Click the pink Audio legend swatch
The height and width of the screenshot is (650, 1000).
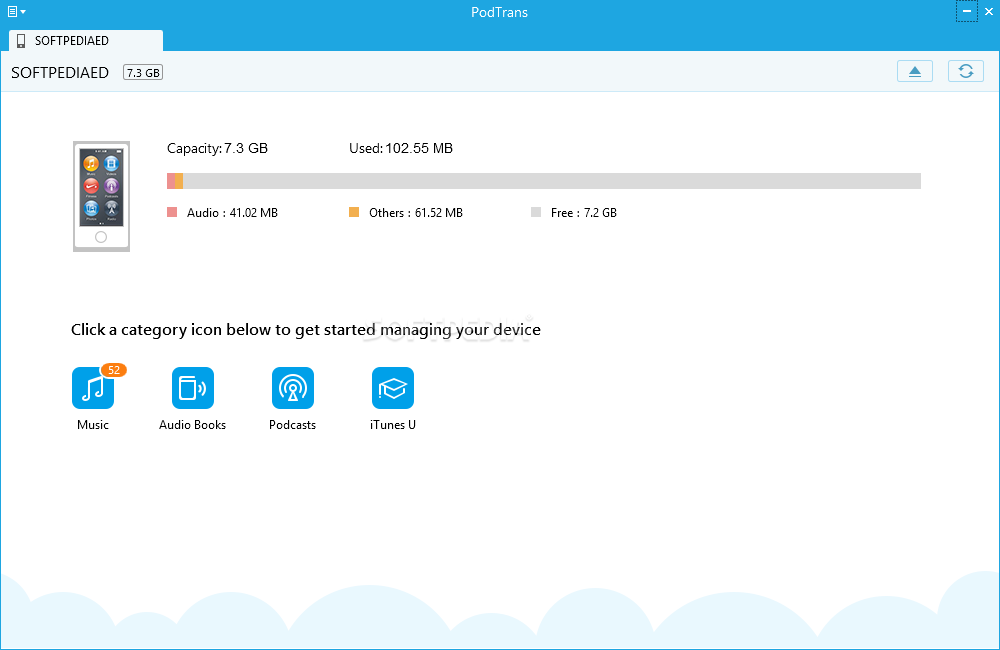pos(172,212)
